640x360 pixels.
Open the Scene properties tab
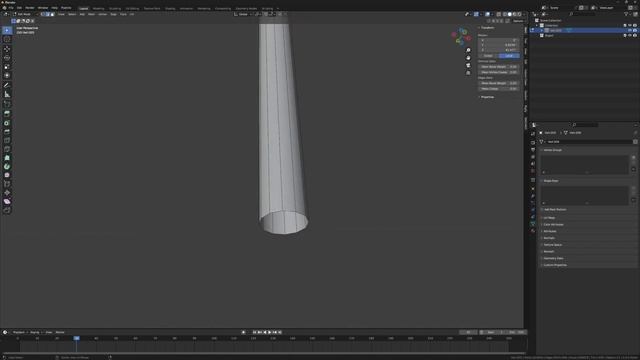click(x=533, y=164)
